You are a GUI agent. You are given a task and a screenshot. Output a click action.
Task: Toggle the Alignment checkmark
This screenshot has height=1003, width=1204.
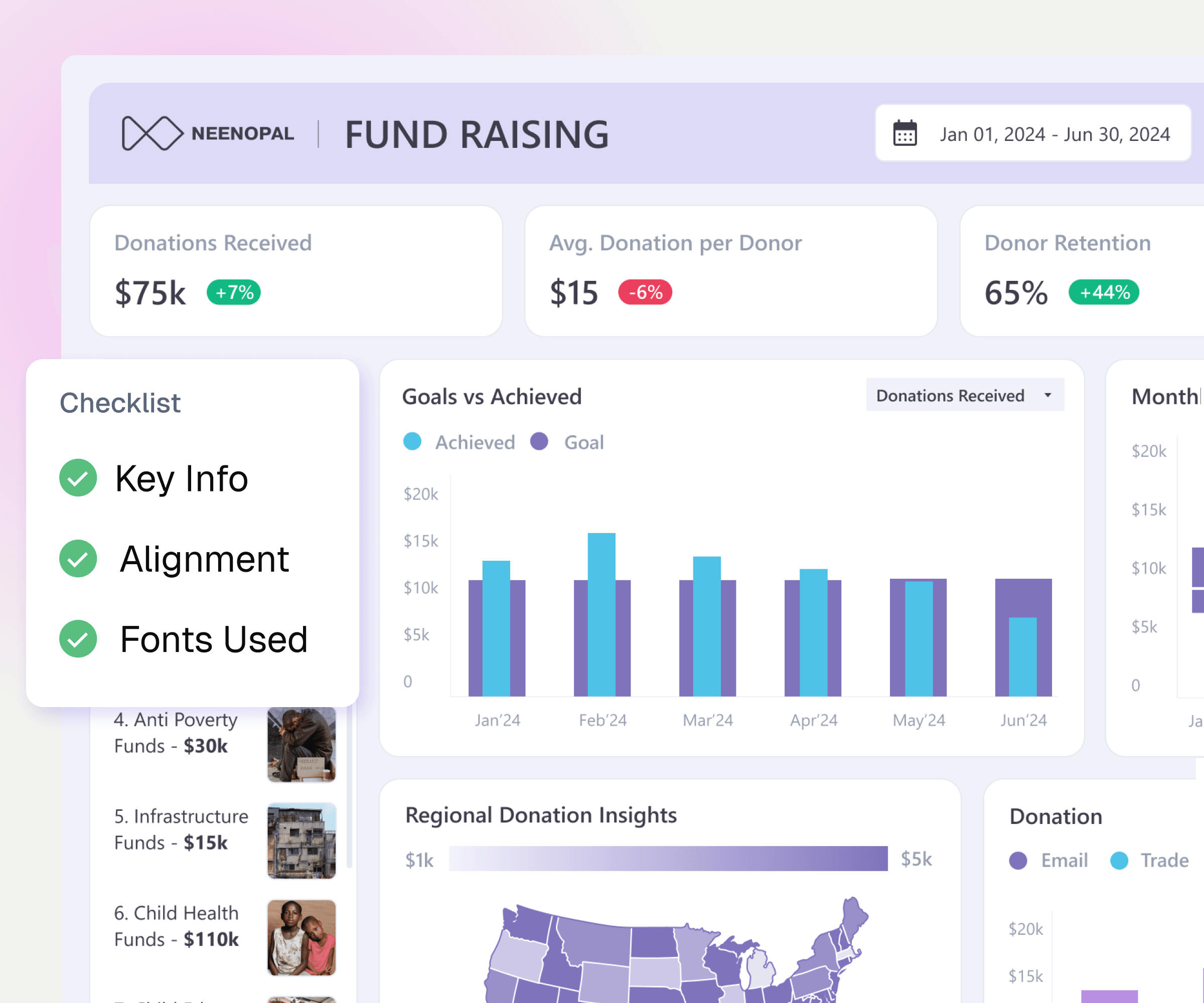point(78,558)
